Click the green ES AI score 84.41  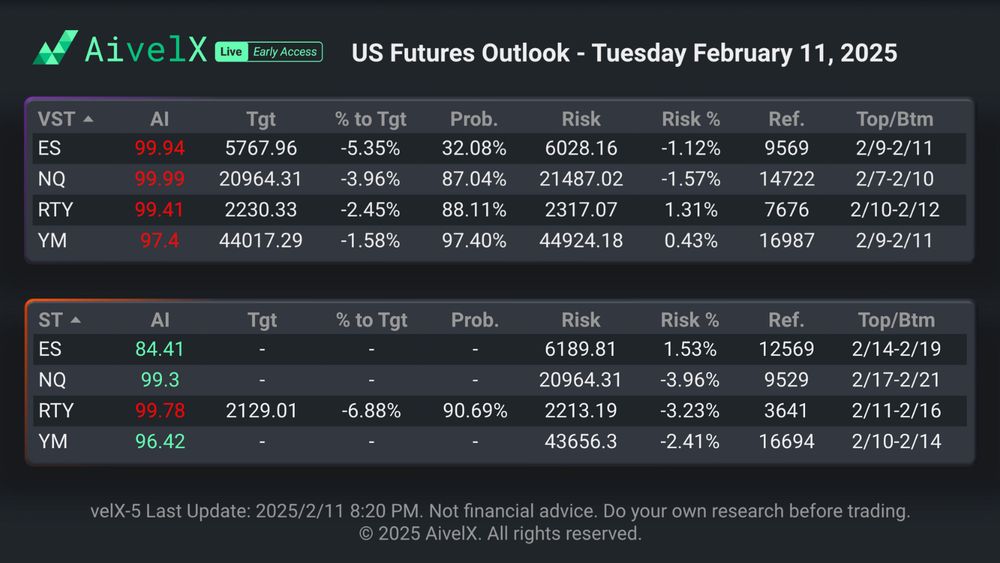coord(159,350)
